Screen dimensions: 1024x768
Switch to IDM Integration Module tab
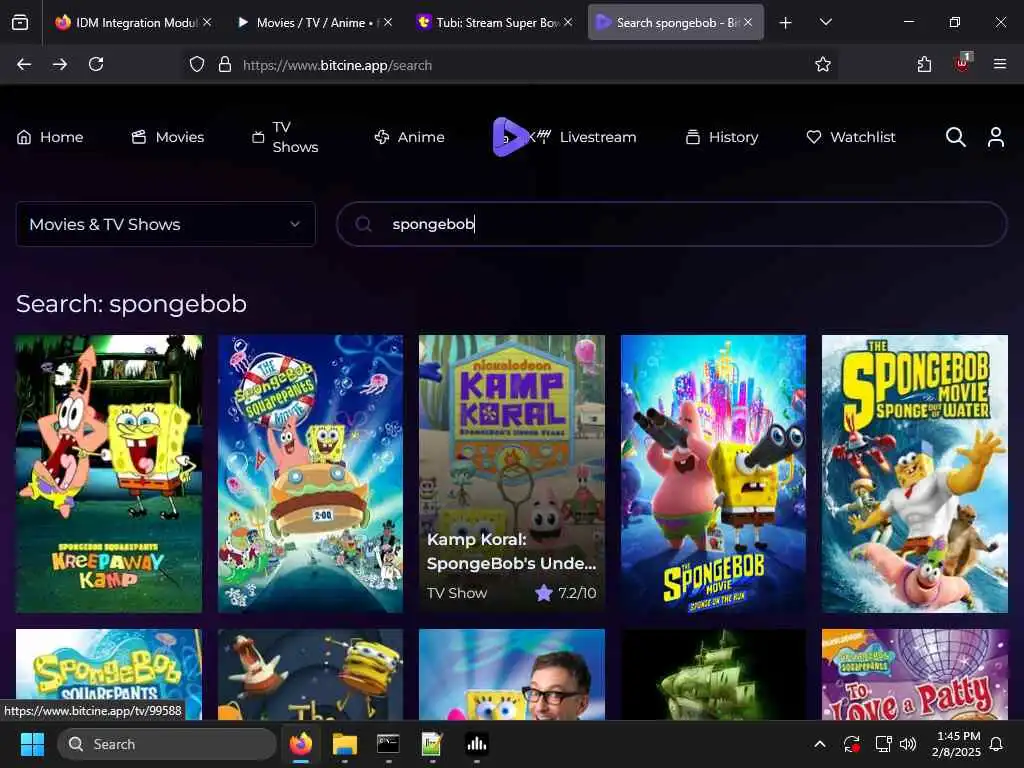(x=134, y=23)
